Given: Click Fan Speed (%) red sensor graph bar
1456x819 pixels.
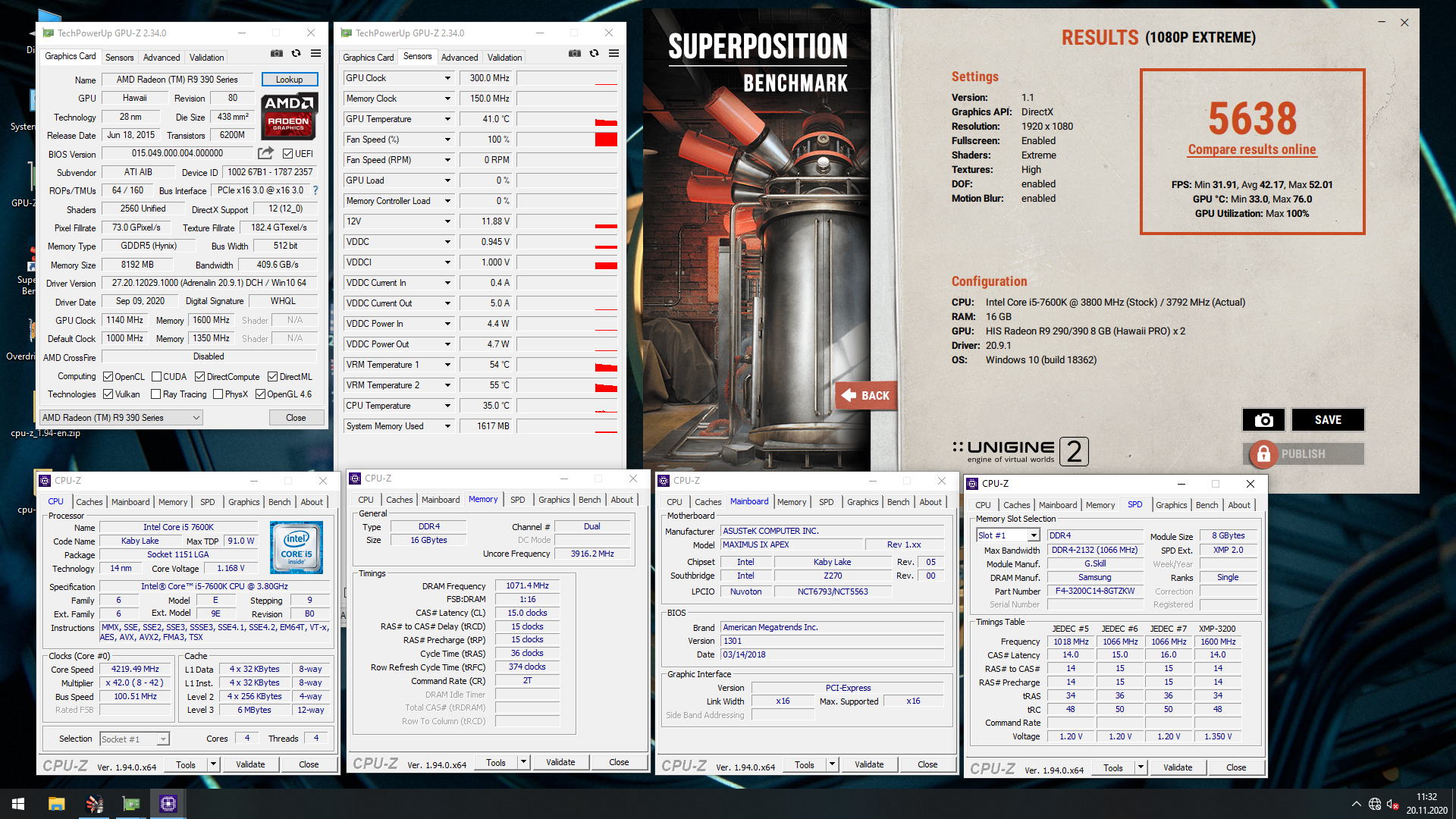Looking at the screenshot, I should pyautogui.click(x=606, y=140).
